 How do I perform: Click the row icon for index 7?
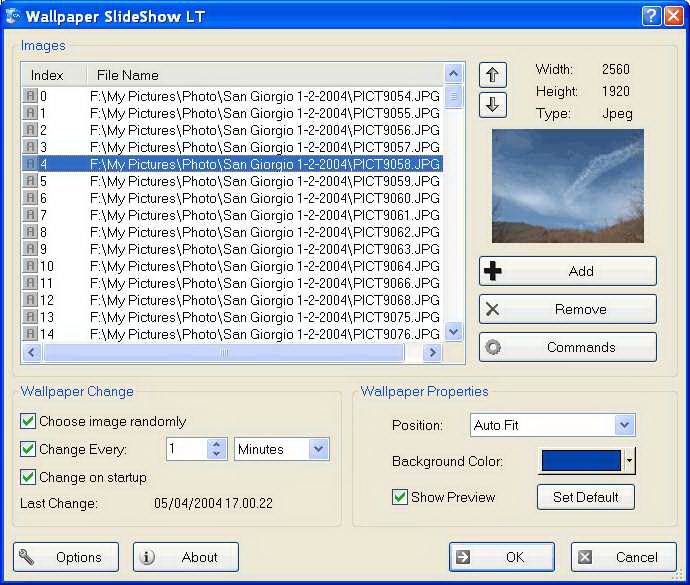[30, 215]
